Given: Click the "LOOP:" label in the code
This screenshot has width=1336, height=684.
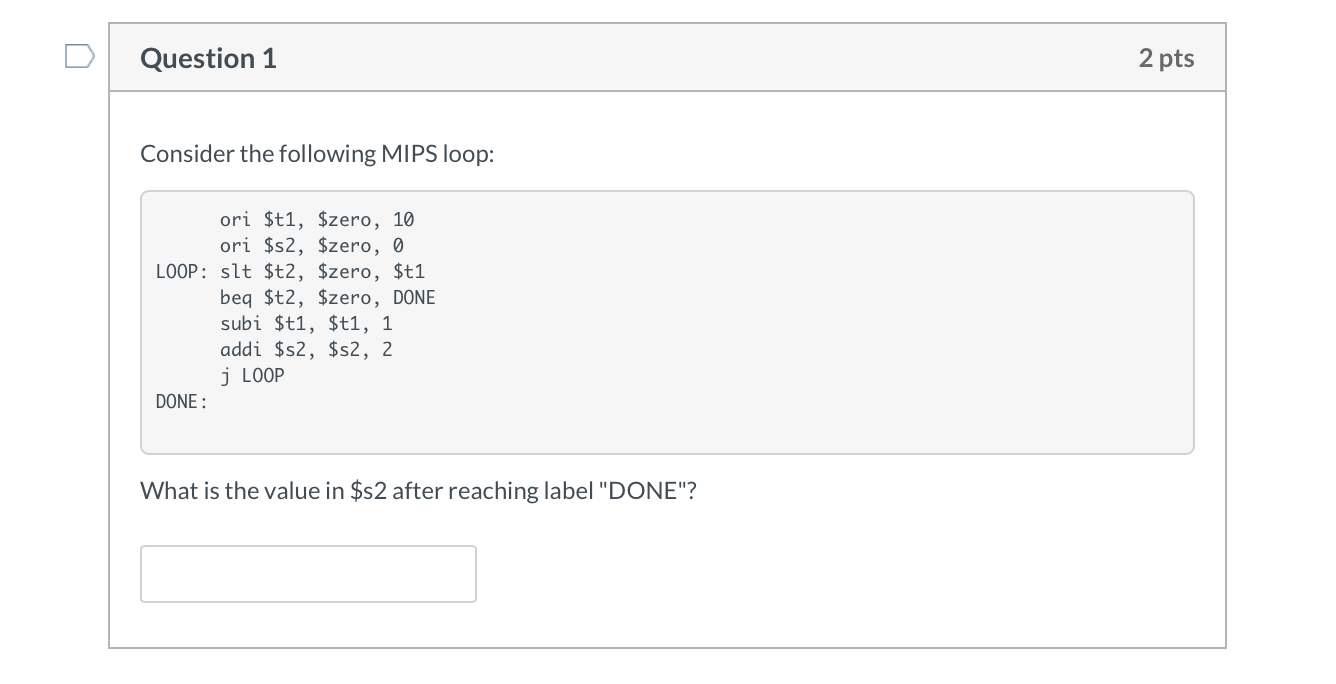Looking at the screenshot, I should (x=182, y=271).
